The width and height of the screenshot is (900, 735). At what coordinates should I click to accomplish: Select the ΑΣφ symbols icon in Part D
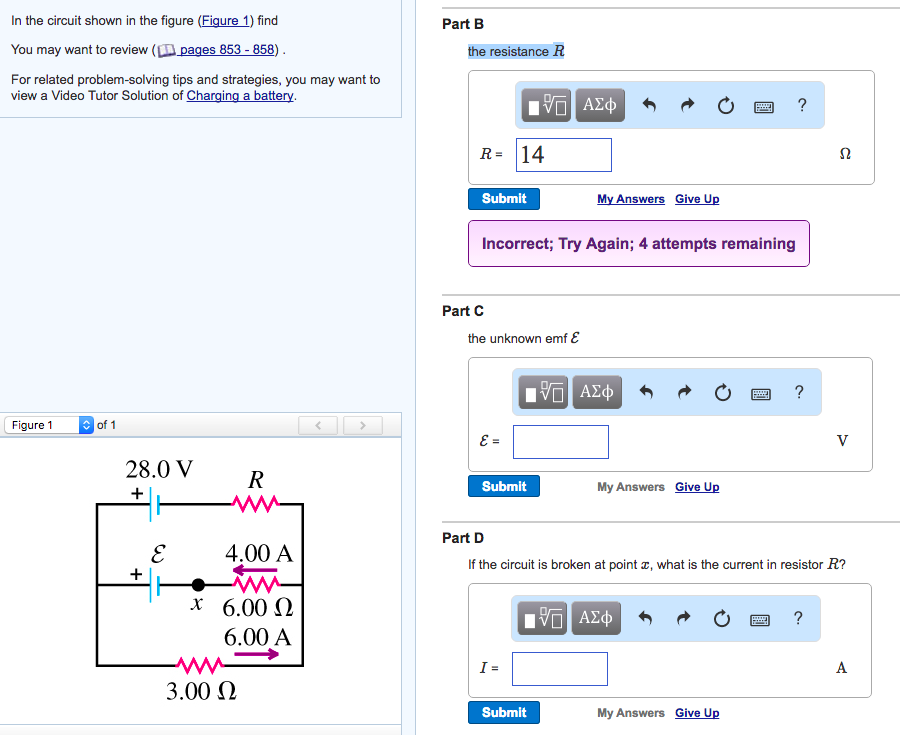[x=595, y=618]
